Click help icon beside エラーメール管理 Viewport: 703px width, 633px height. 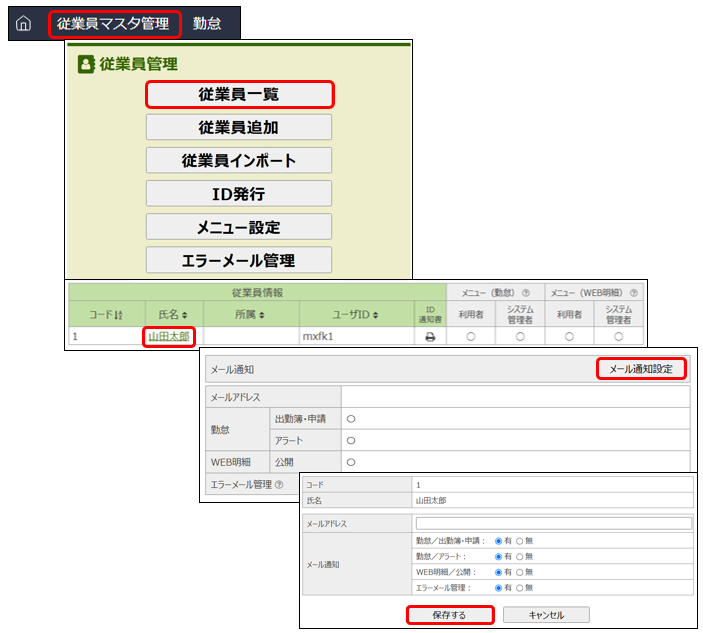278,485
